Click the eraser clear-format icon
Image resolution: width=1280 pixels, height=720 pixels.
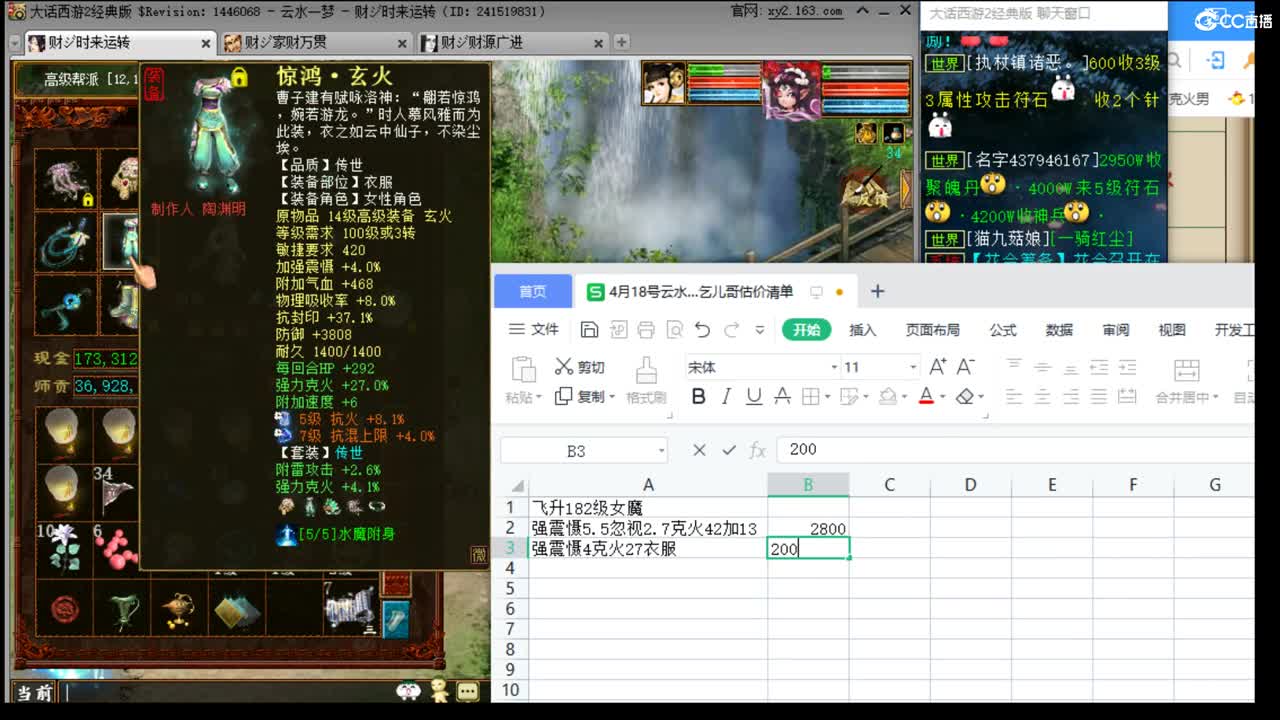pos(964,397)
